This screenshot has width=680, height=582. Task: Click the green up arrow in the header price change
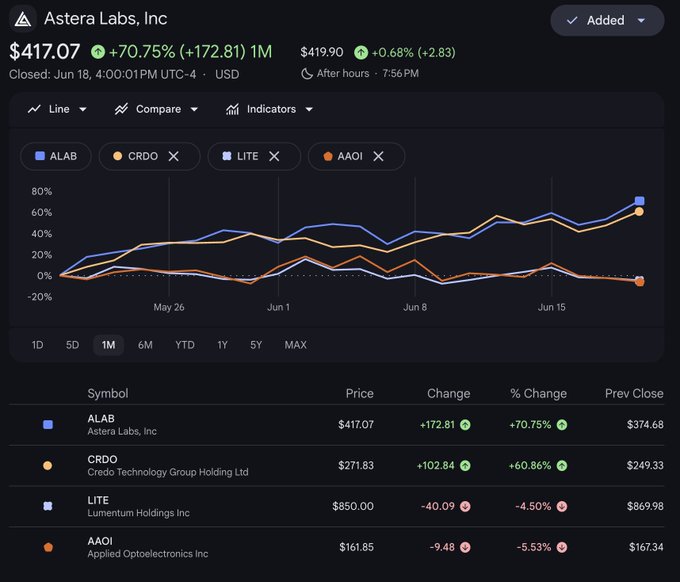pos(98,52)
